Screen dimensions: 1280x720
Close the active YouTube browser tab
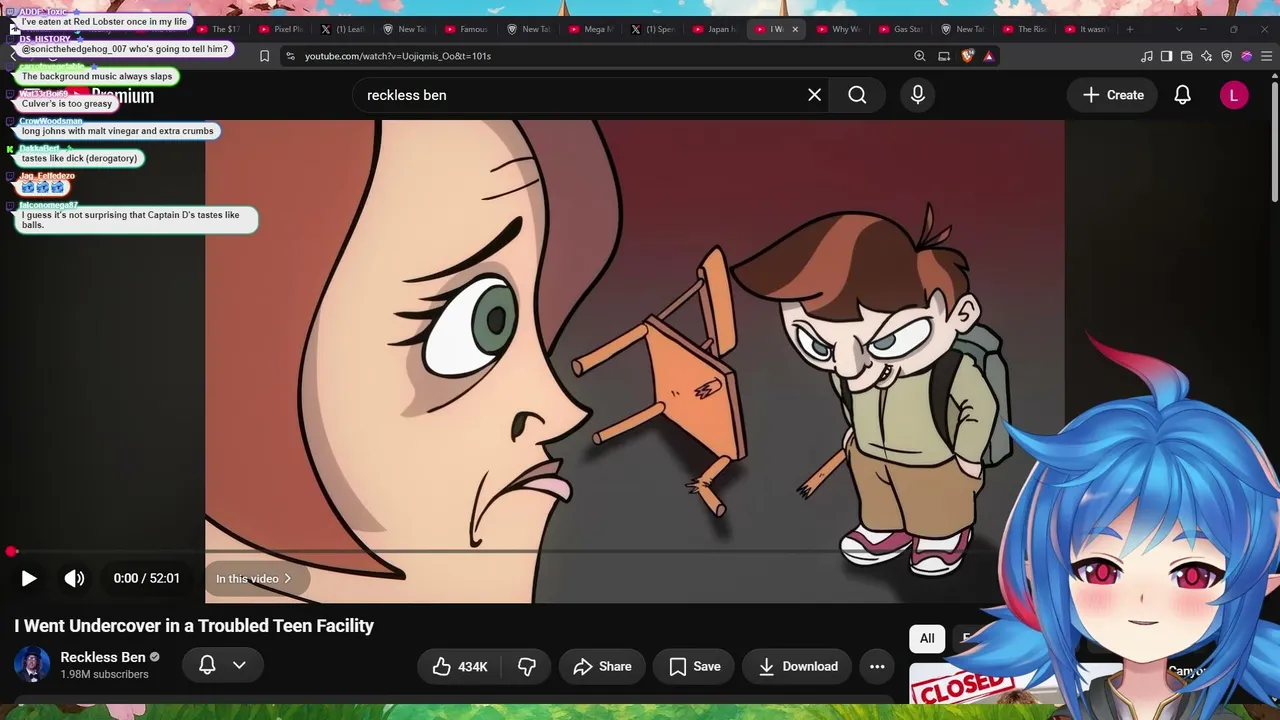pyautogui.click(x=795, y=29)
